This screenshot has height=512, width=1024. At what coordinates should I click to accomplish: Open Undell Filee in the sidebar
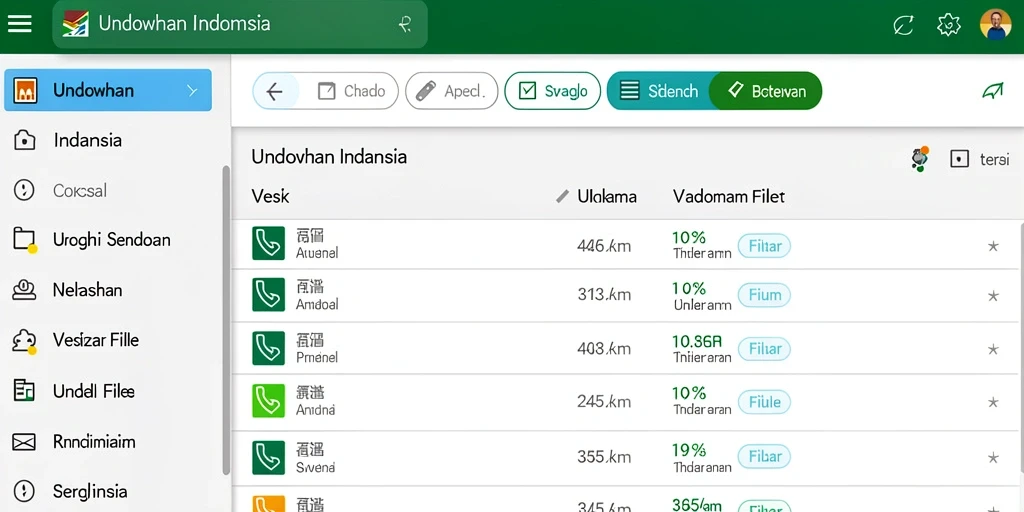(x=94, y=391)
